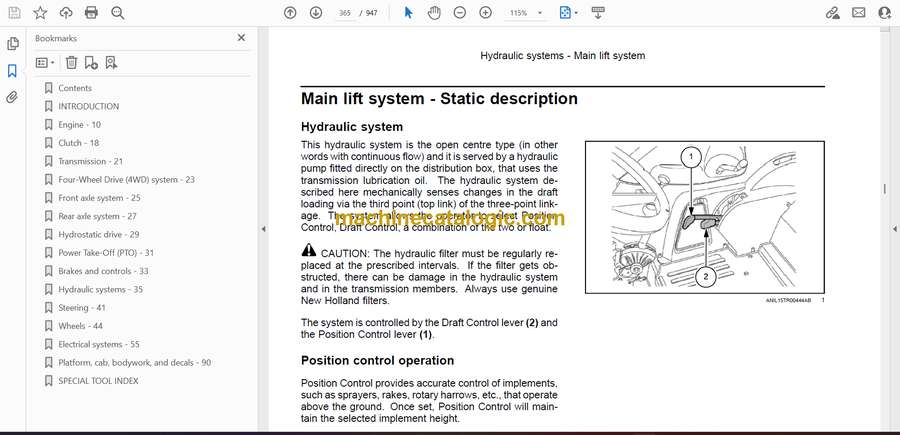Expand the bookmark options menu dropdown
Viewport: 900px width, 435px height.
[x=45, y=62]
